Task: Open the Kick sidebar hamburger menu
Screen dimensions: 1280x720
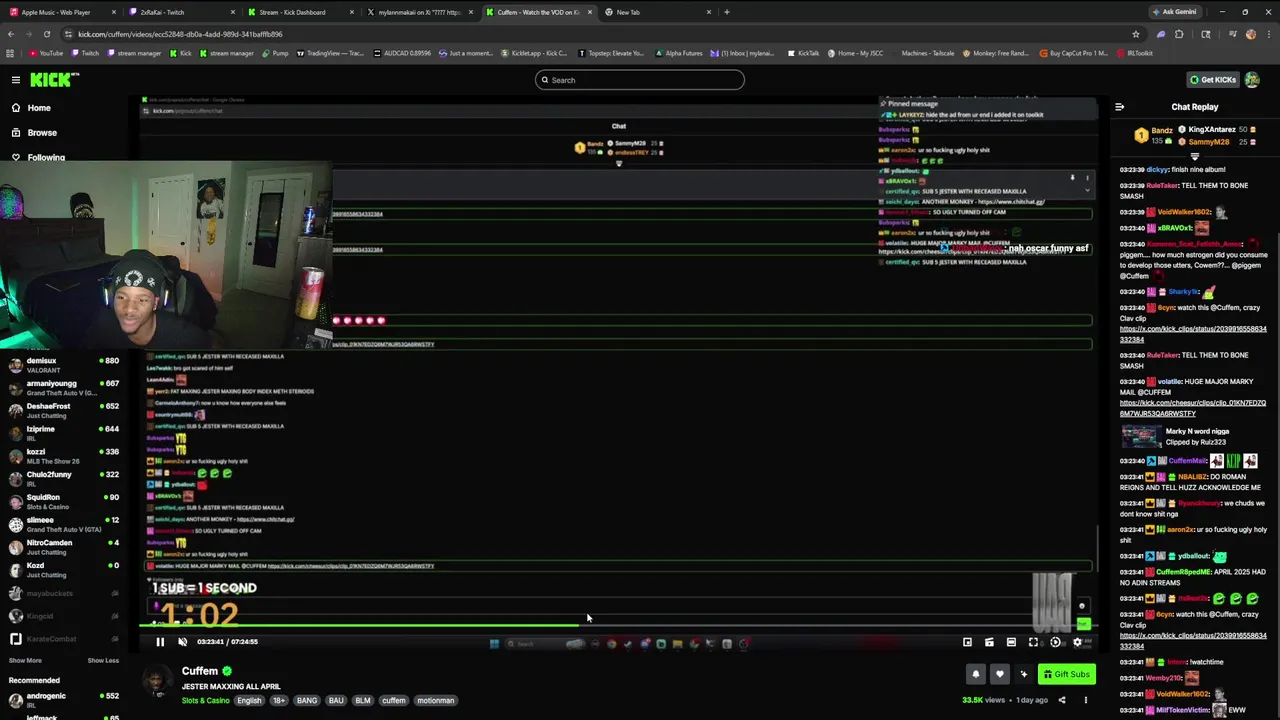Action: (x=16, y=80)
